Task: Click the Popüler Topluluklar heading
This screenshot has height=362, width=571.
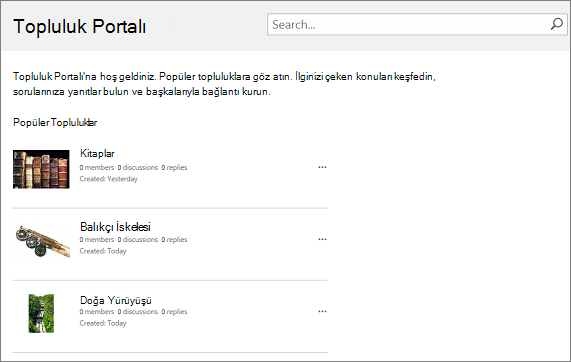Action: pos(55,122)
